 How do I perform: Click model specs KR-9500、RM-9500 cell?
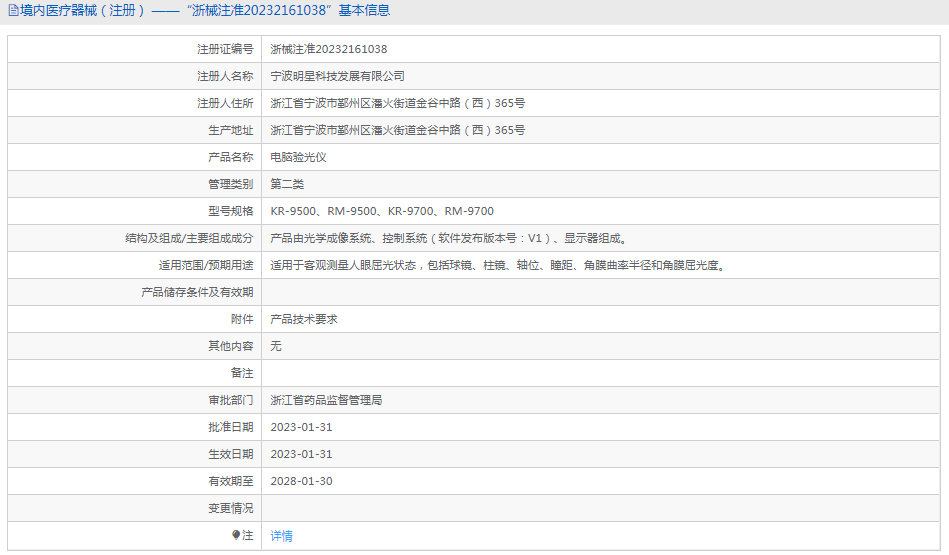point(381,211)
